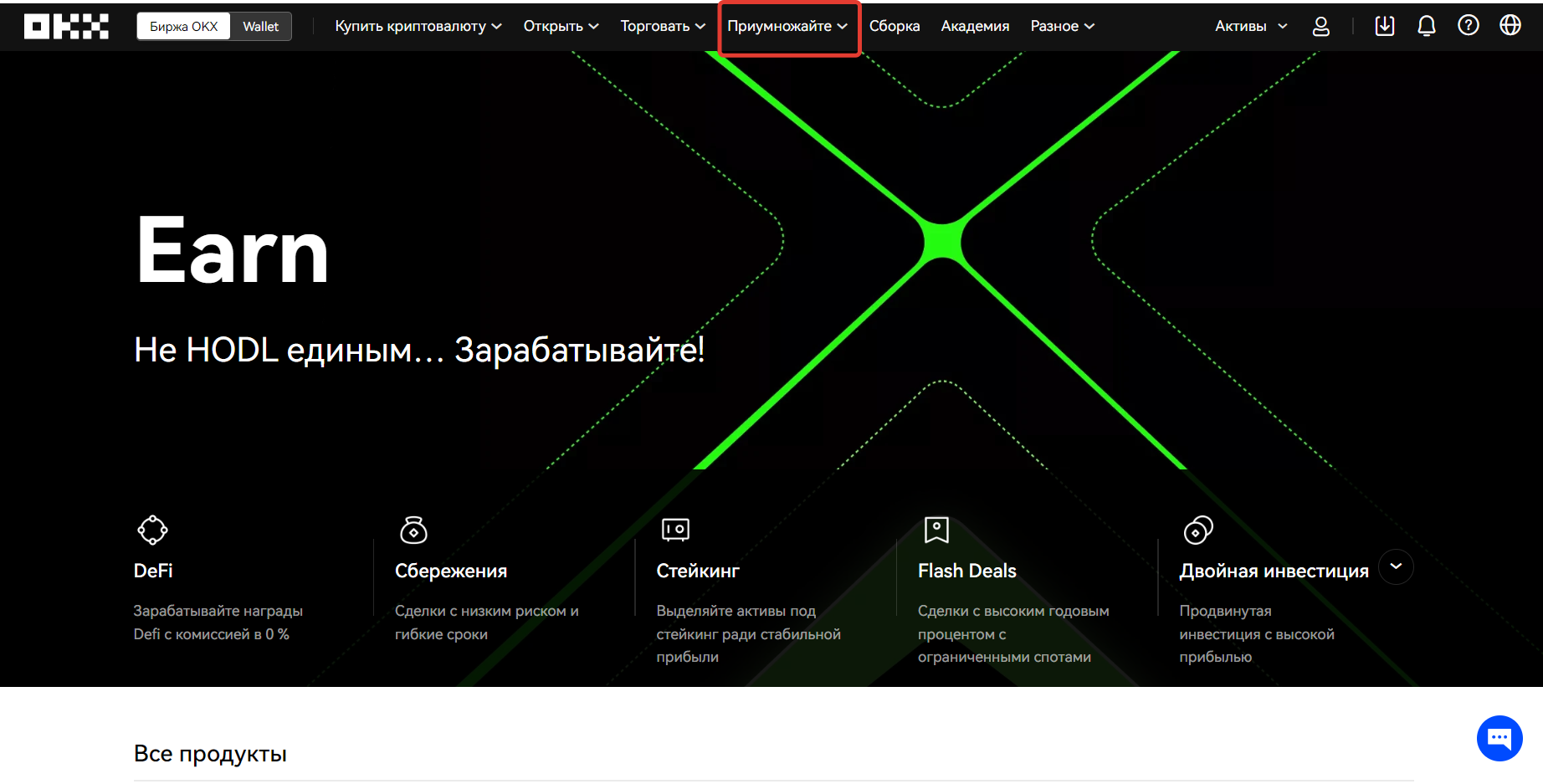1543x784 pixels.
Task: Open the Двойная инвестиция product link
Action: coord(1274,571)
